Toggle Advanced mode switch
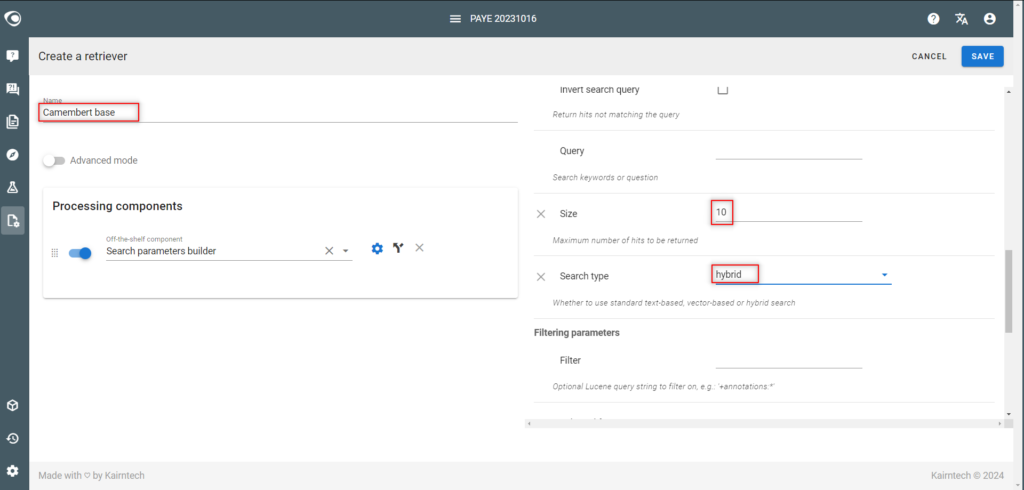 (x=54, y=161)
